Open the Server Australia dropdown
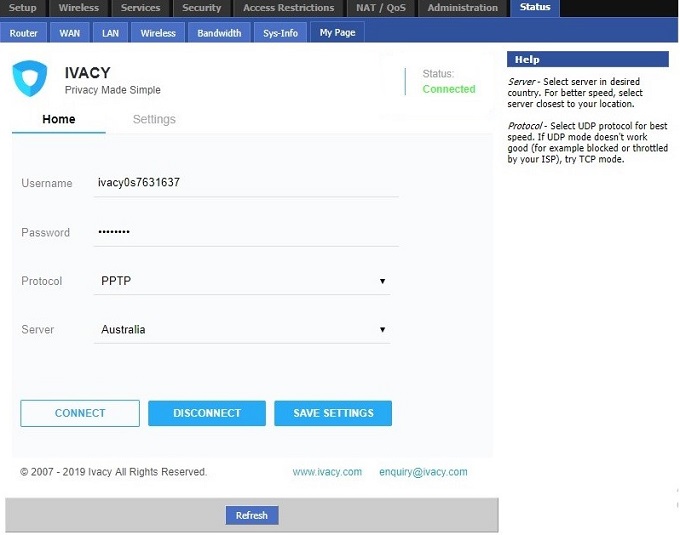Image resolution: width=680 pixels, height=535 pixels. (242, 329)
